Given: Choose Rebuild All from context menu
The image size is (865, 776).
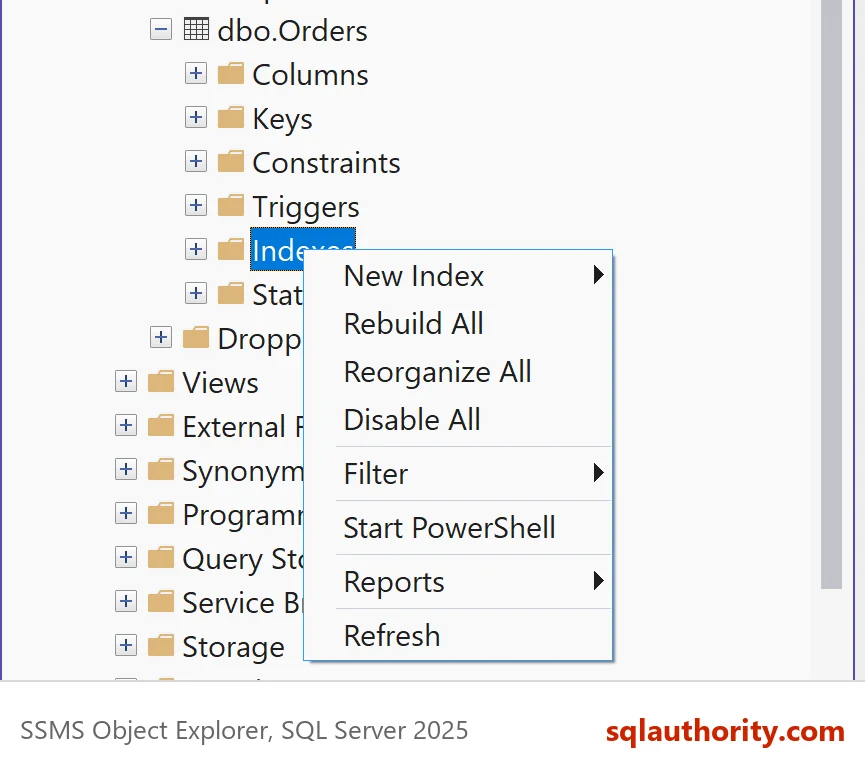Looking at the screenshot, I should 458,324.
